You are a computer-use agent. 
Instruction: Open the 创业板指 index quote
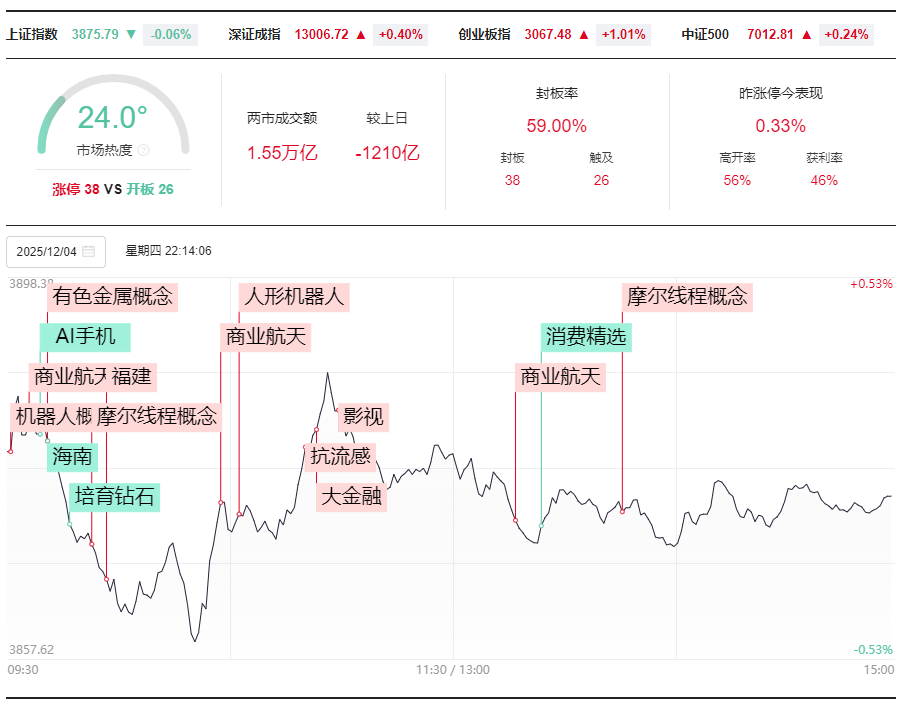tap(484, 34)
